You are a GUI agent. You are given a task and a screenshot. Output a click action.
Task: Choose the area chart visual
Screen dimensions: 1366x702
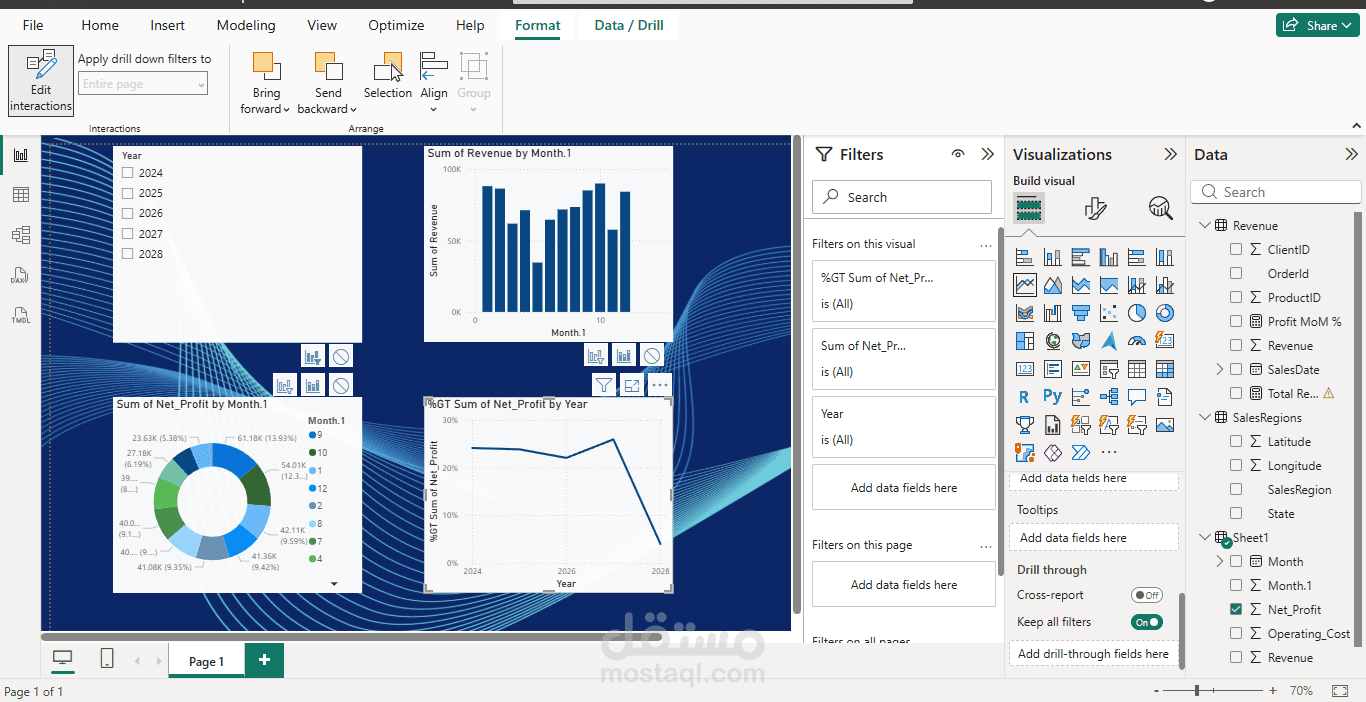(1052, 285)
